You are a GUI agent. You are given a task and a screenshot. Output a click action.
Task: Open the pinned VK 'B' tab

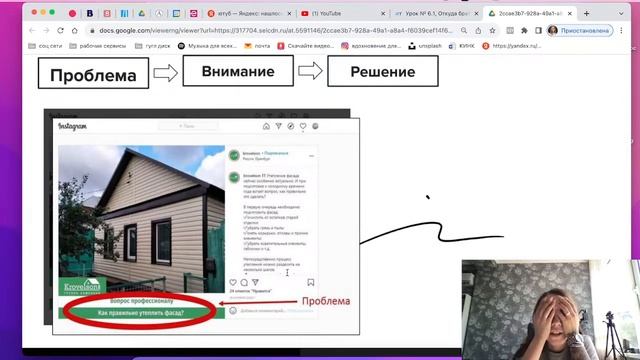[x=89, y=13]
